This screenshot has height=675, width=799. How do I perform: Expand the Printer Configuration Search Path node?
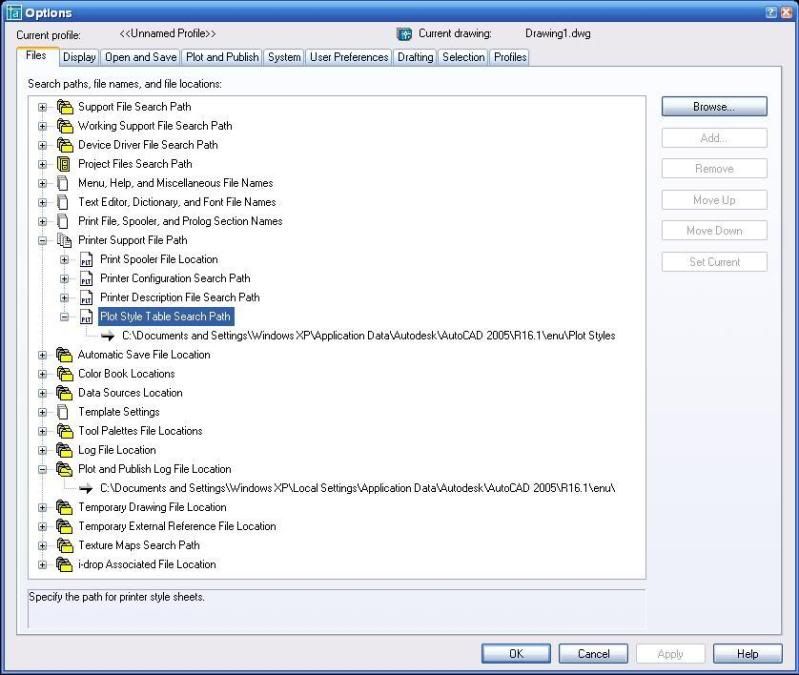[x=65, y=279]
